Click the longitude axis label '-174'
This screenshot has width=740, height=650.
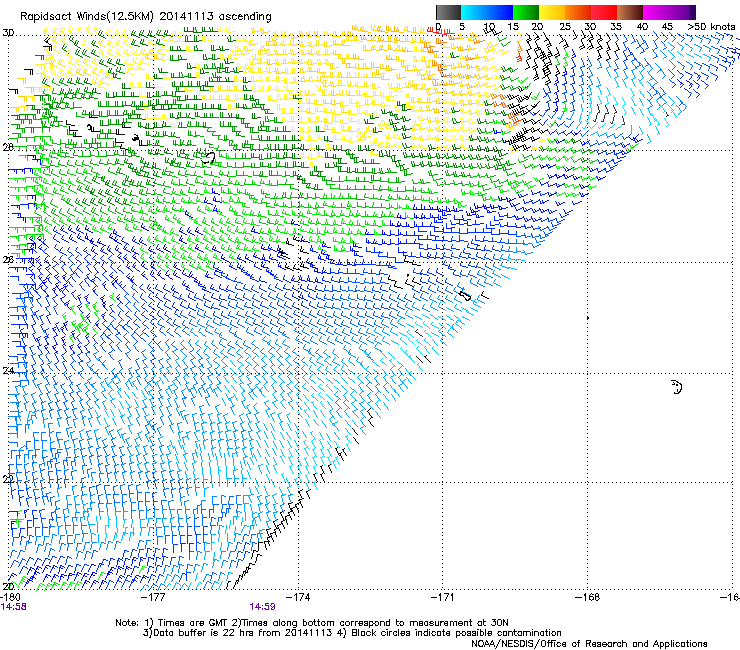tap(298, 597)
